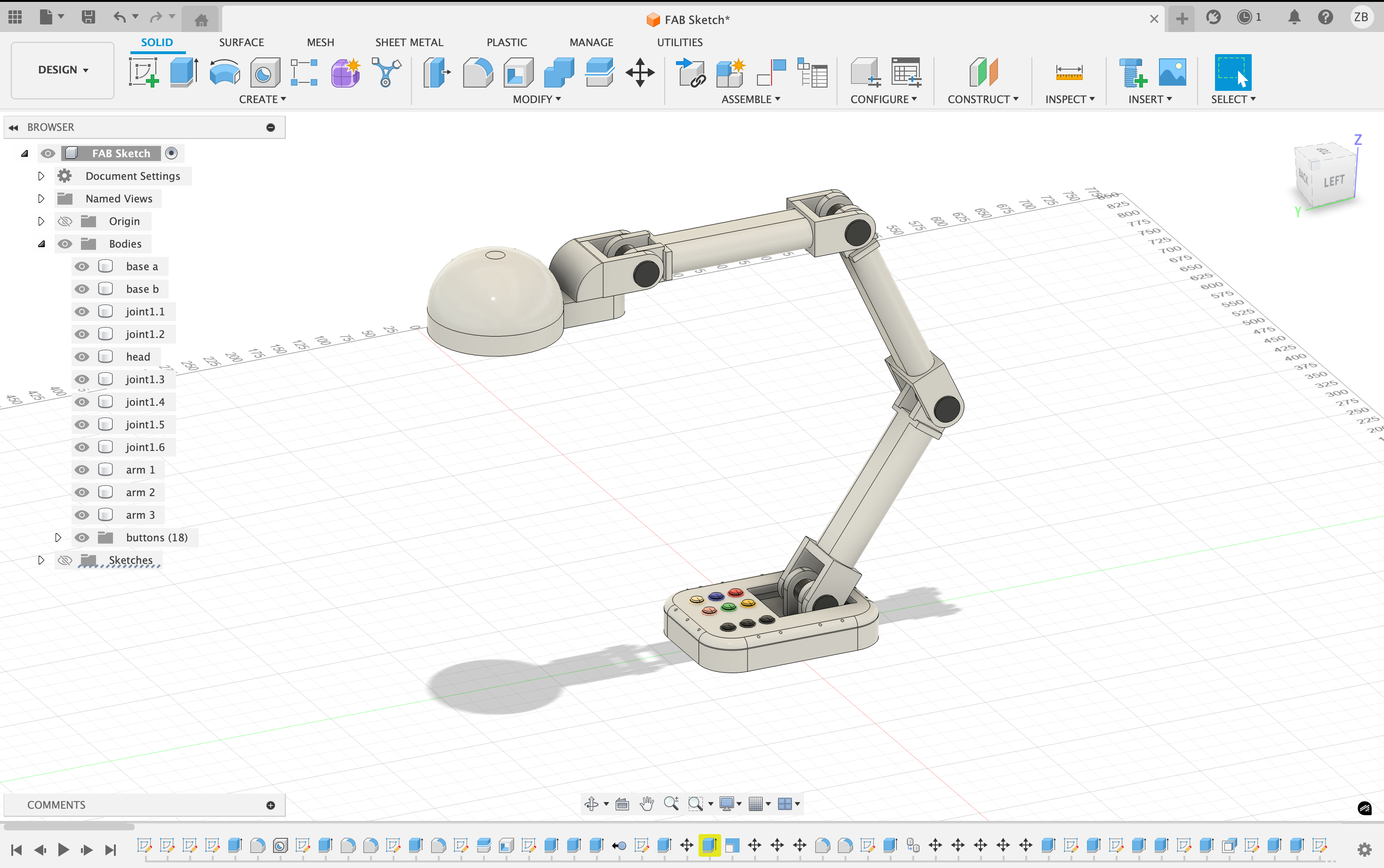The width and height of the screenshot is (1384, 868).
Task: Toggle visibility of arm 1 body
Action: tap(81, 469)
